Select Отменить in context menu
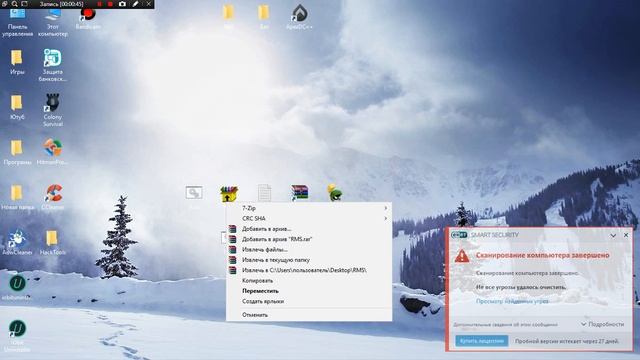The width and height of the screenshot is (640, 360). [x=309, y=315]
